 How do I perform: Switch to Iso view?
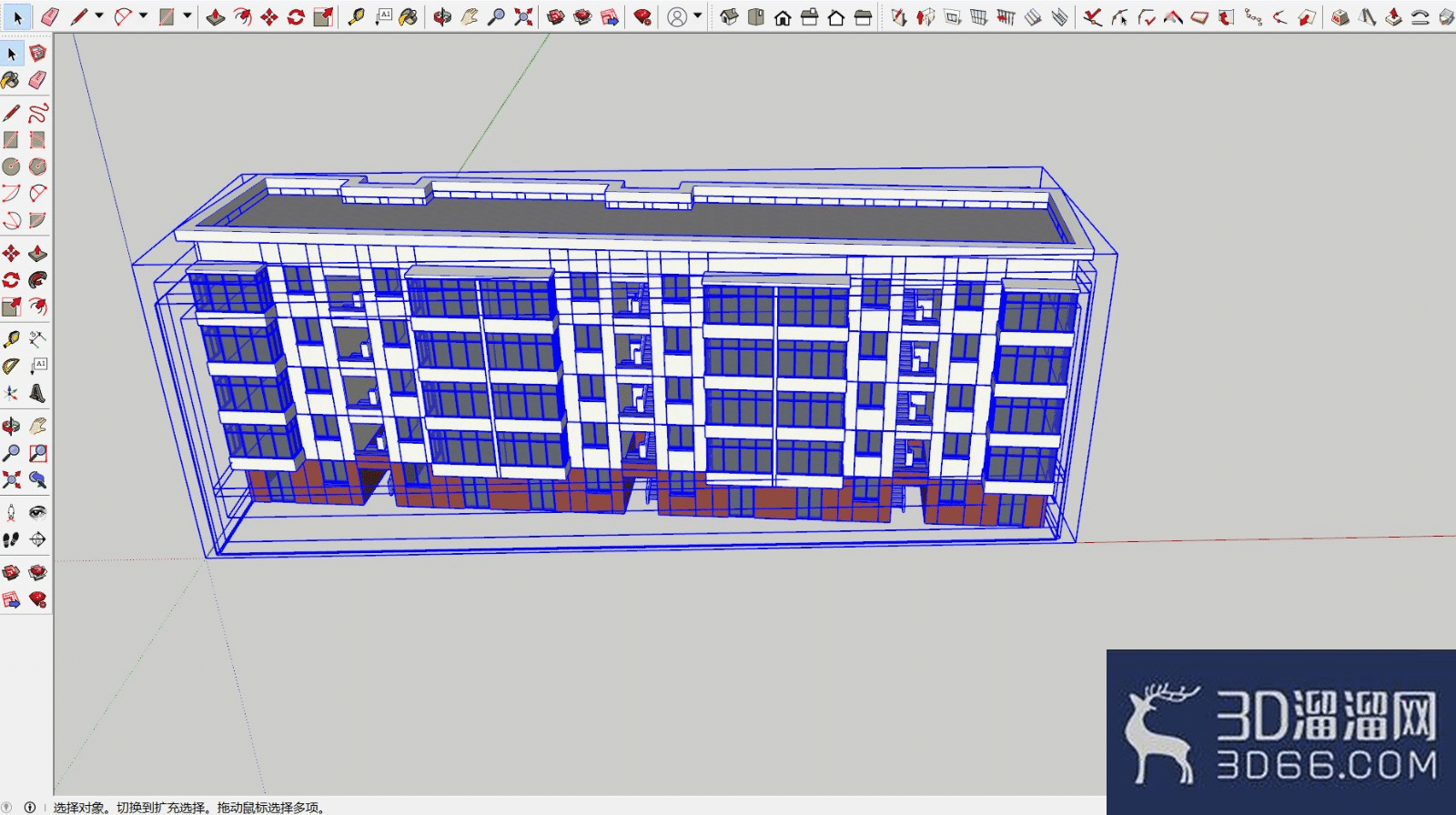pos(729,16)
